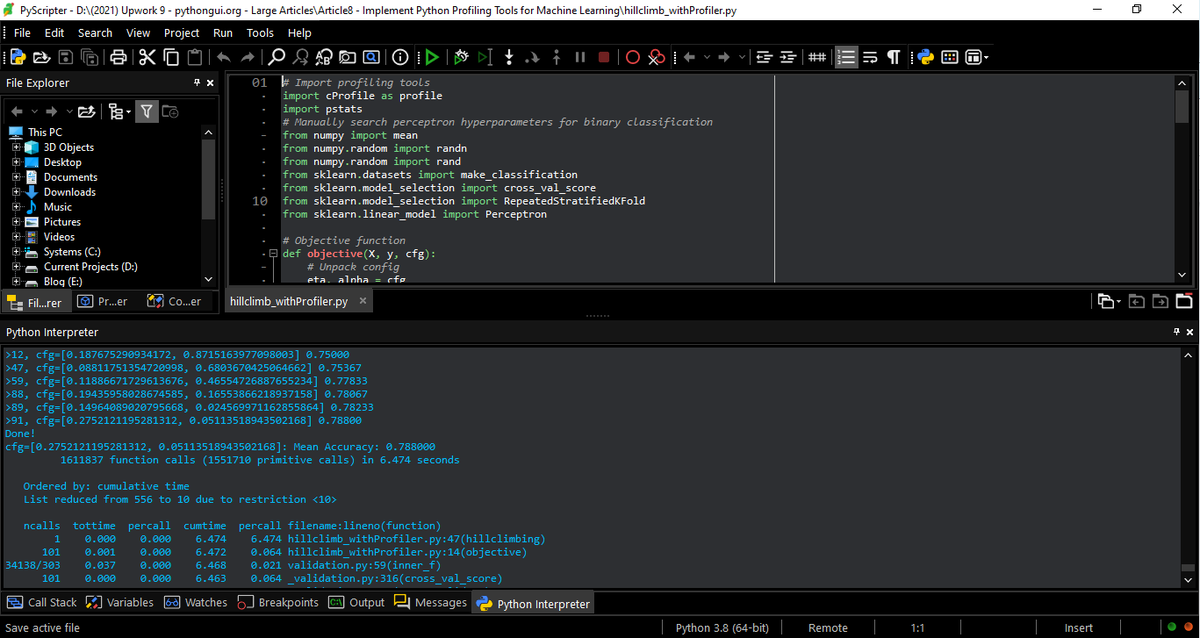Disable the filter in File Explorer

[x=147, y=112]
